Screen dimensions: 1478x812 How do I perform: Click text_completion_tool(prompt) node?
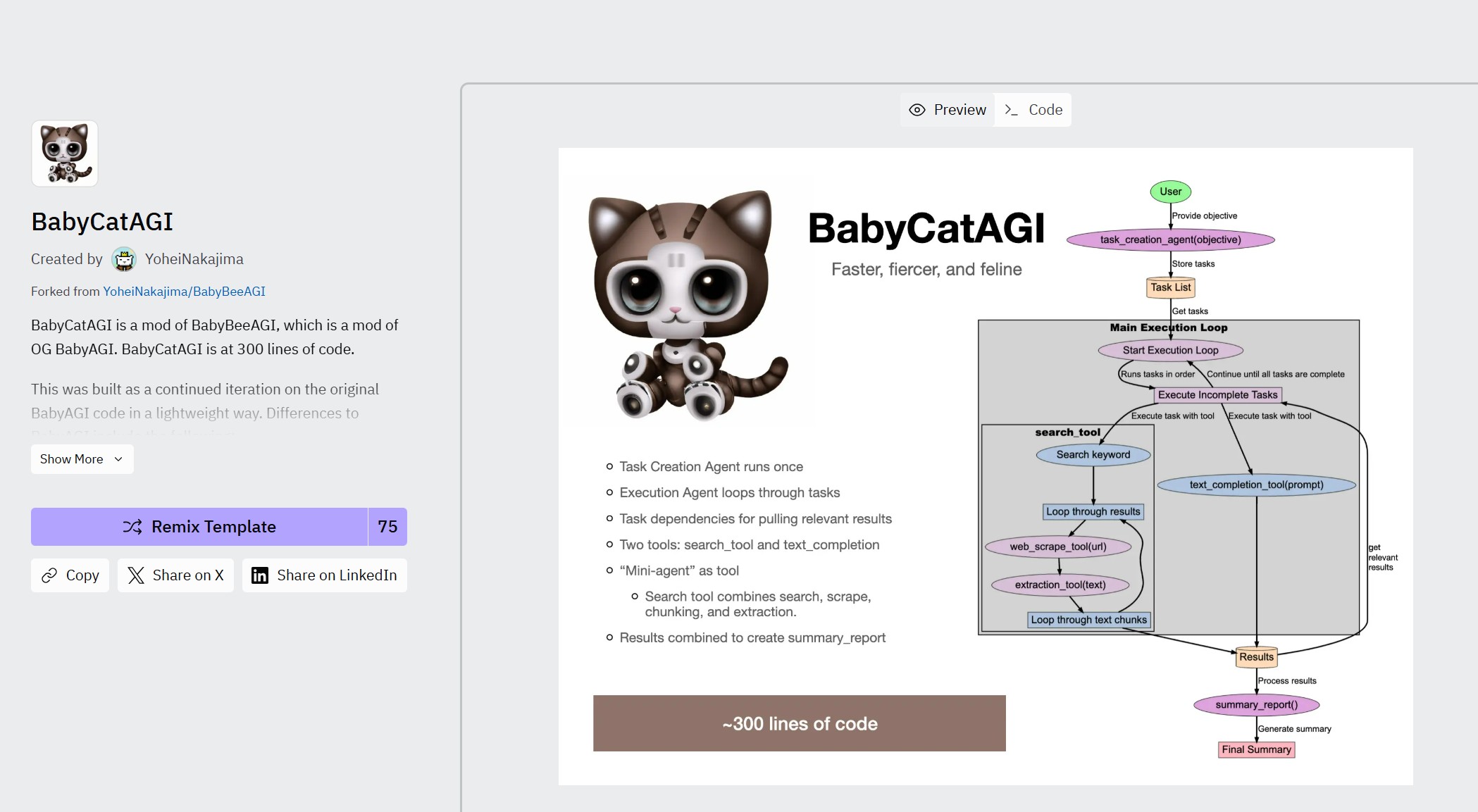coord(1257,485)
